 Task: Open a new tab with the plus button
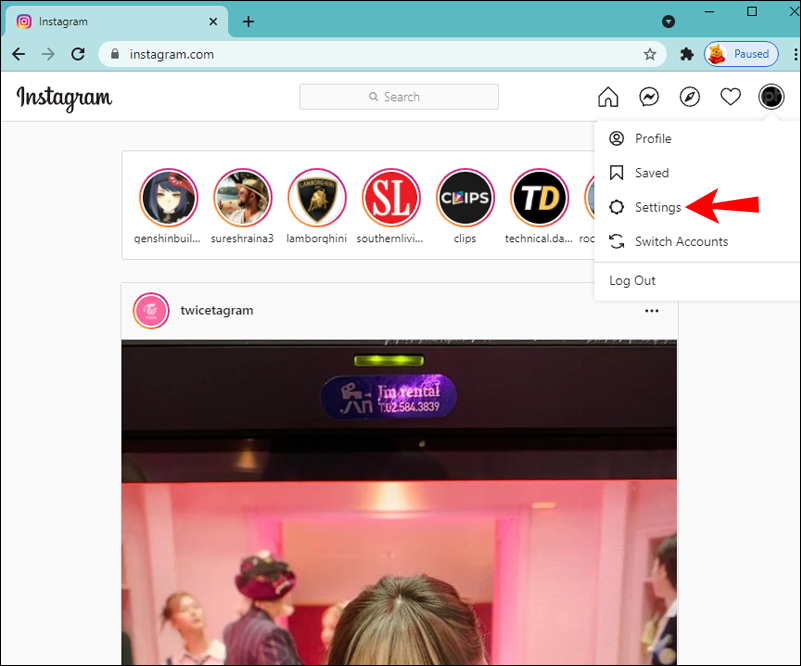248,21
